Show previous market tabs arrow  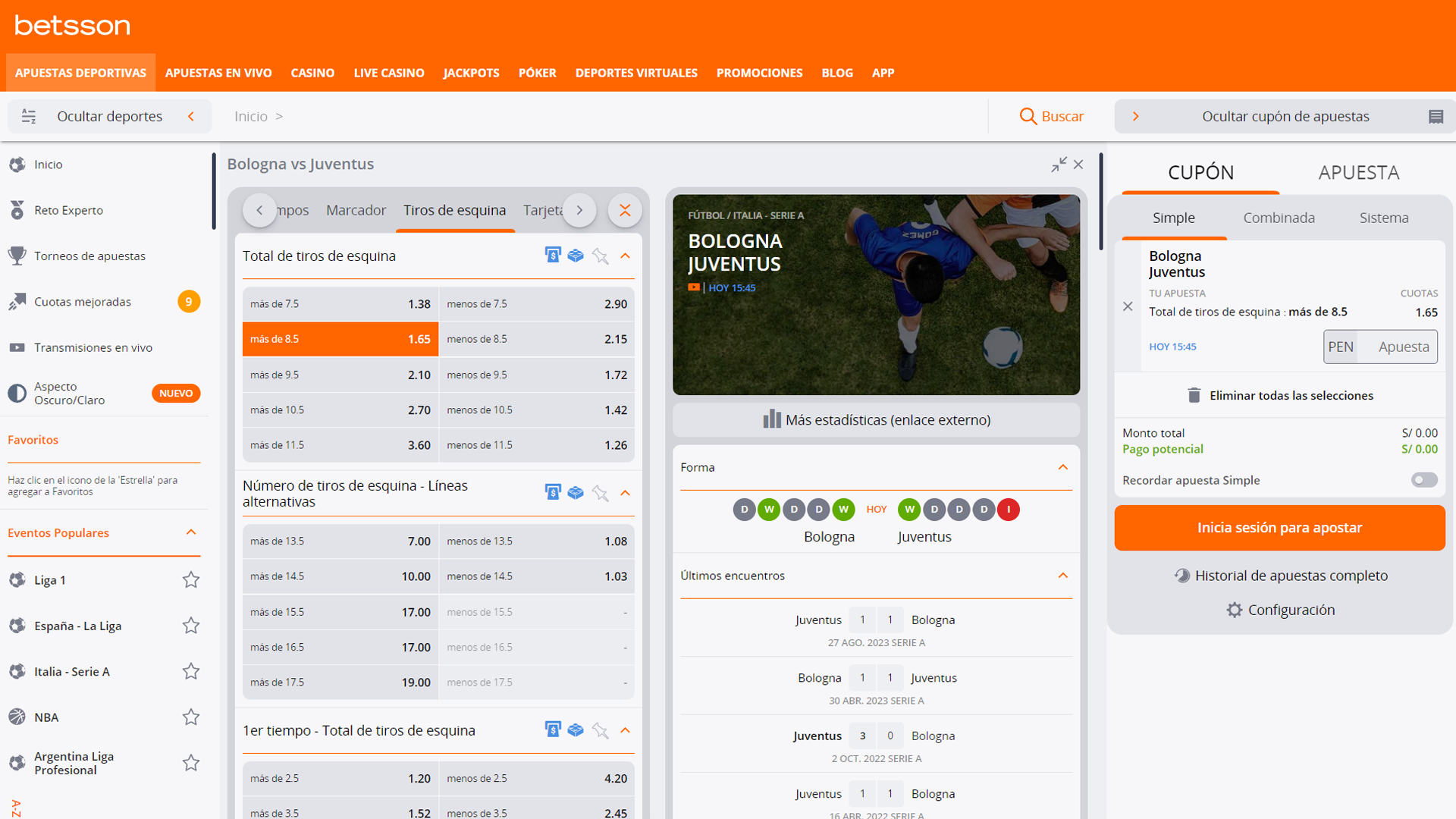point(259,210)
